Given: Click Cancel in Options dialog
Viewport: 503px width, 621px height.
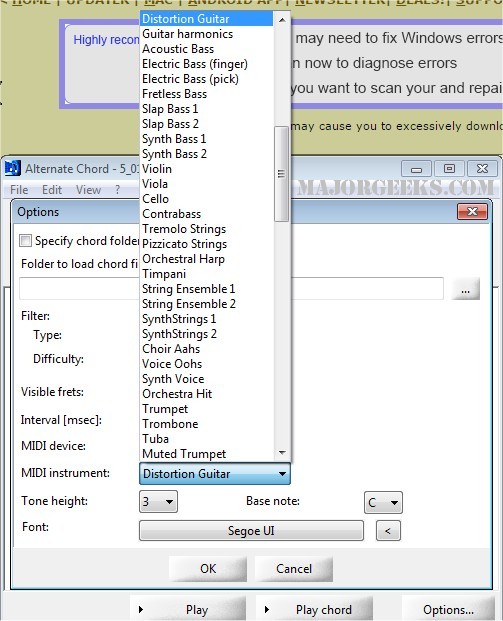Looking at the screenshot, I should point(294,569).
